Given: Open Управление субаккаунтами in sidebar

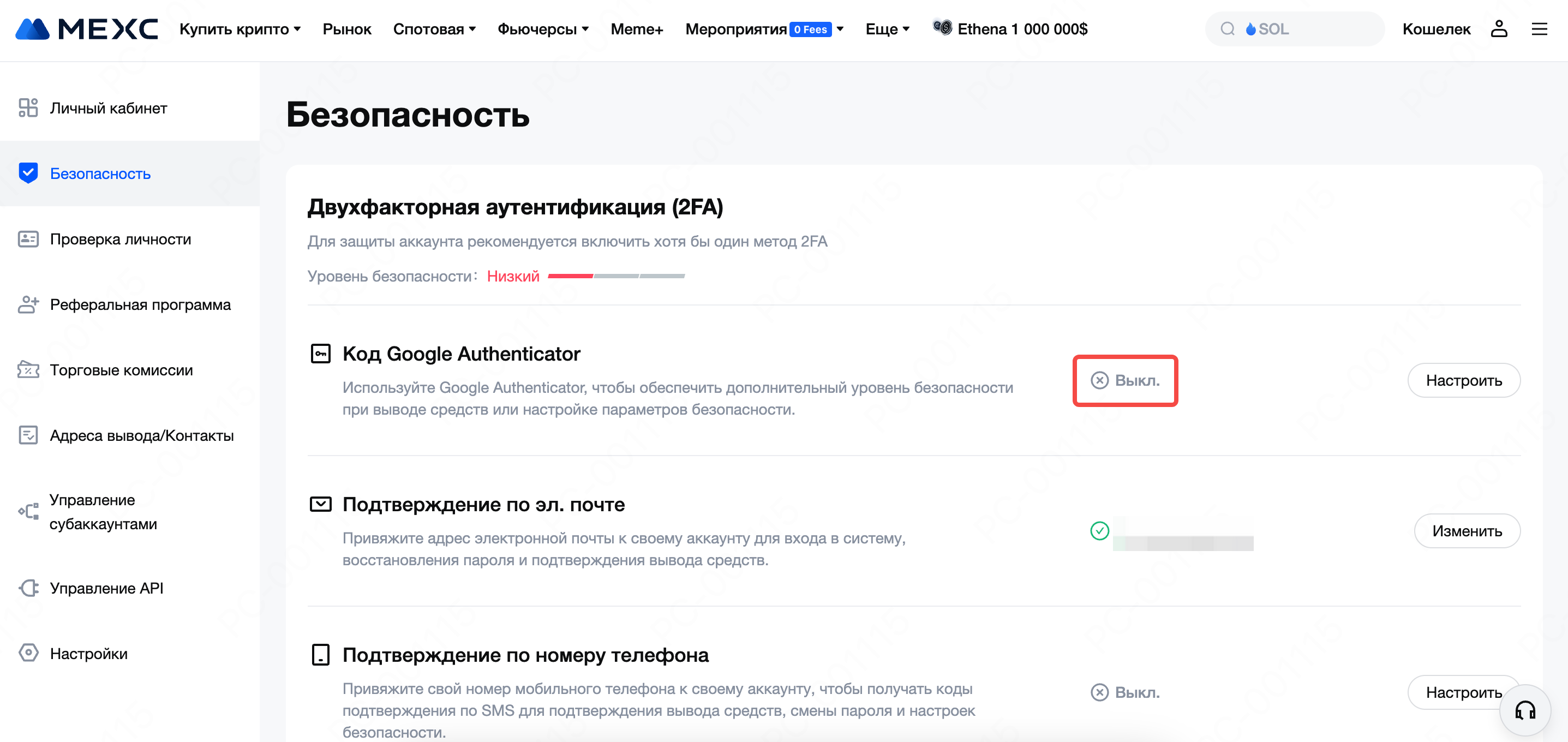Looking at the screenshot, I should click(x=130, y=511).
